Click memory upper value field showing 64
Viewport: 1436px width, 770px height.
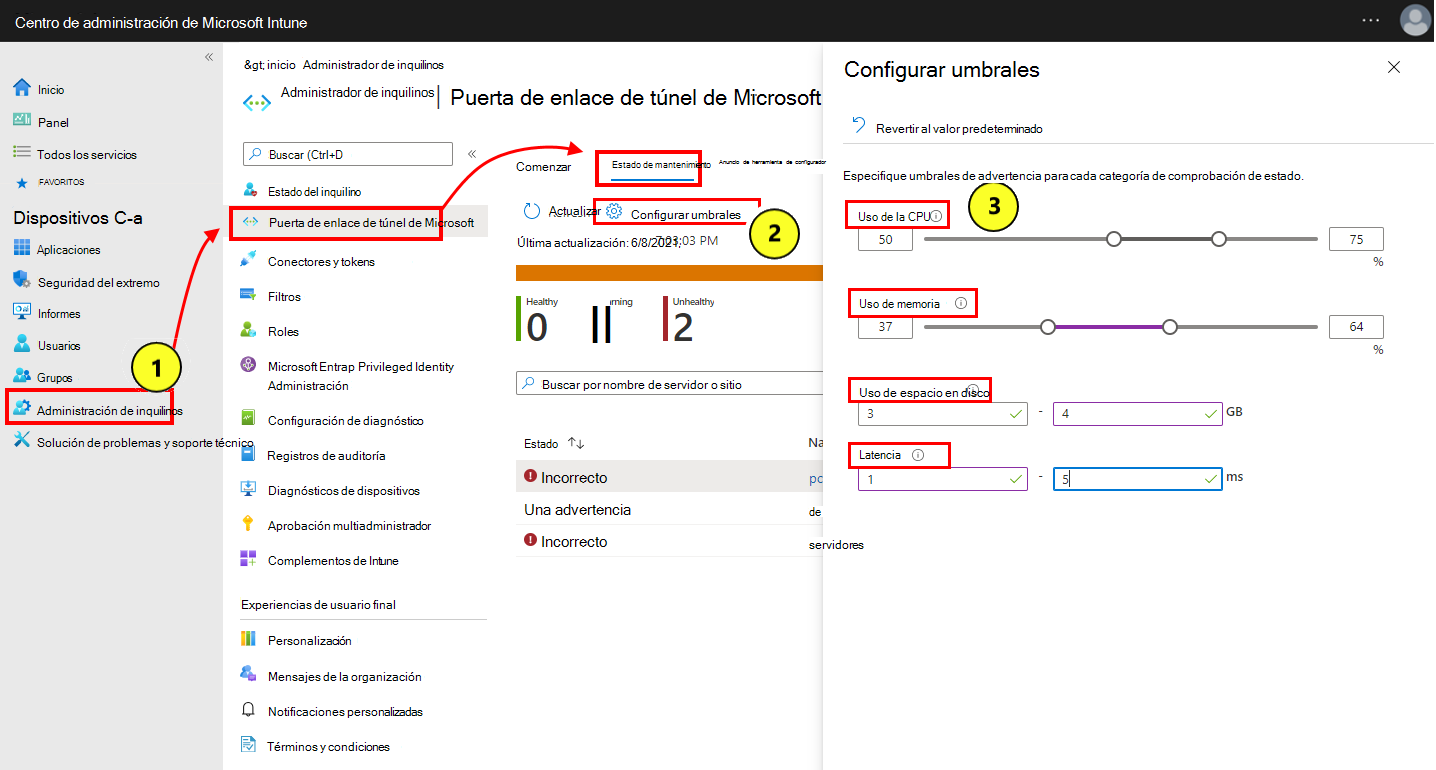pyautogui.click(x=1356, y=327)
